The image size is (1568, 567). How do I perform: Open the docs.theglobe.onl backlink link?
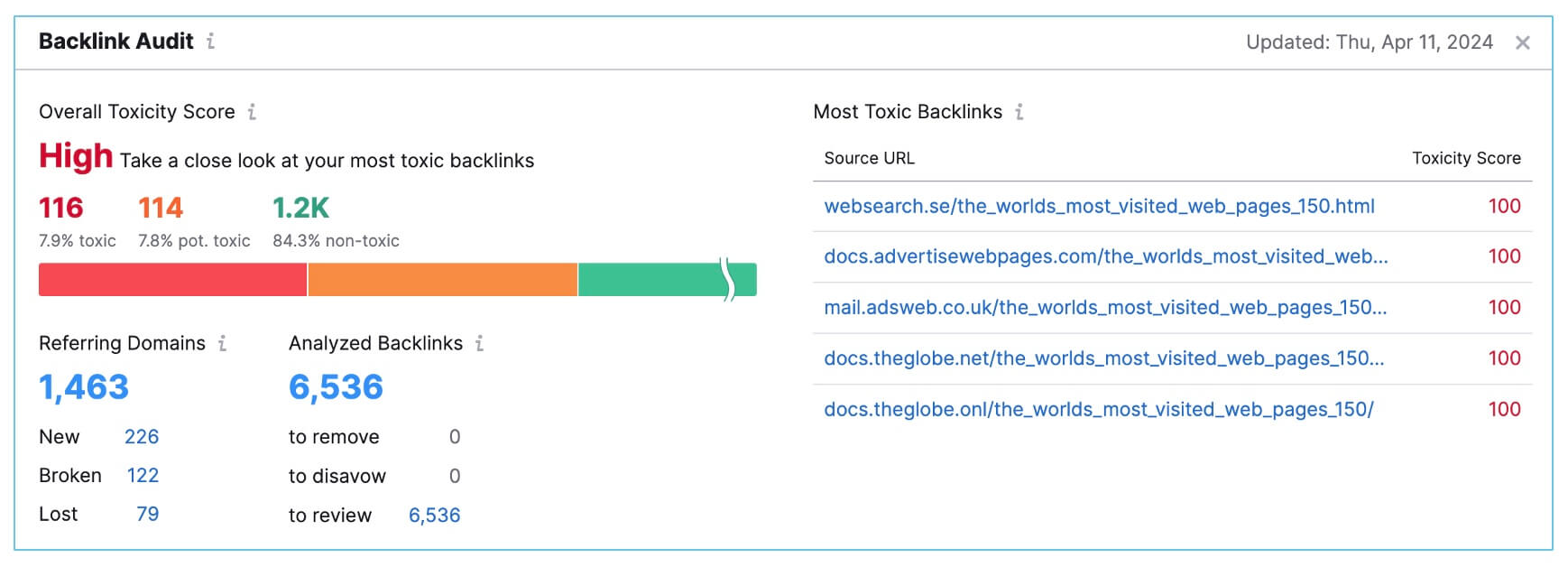coord(1098,409)
